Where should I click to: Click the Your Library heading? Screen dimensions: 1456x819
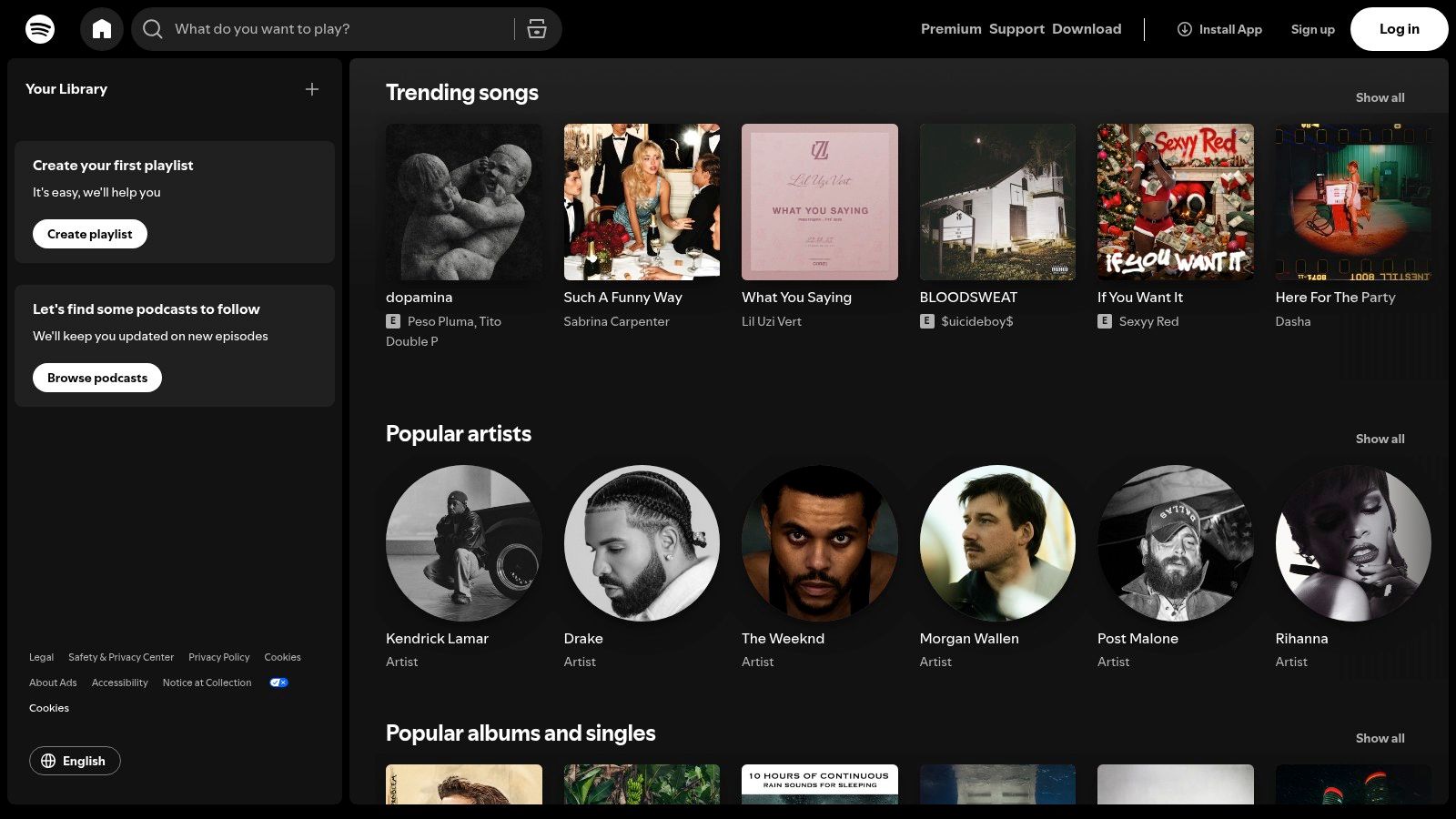(66, 89)
